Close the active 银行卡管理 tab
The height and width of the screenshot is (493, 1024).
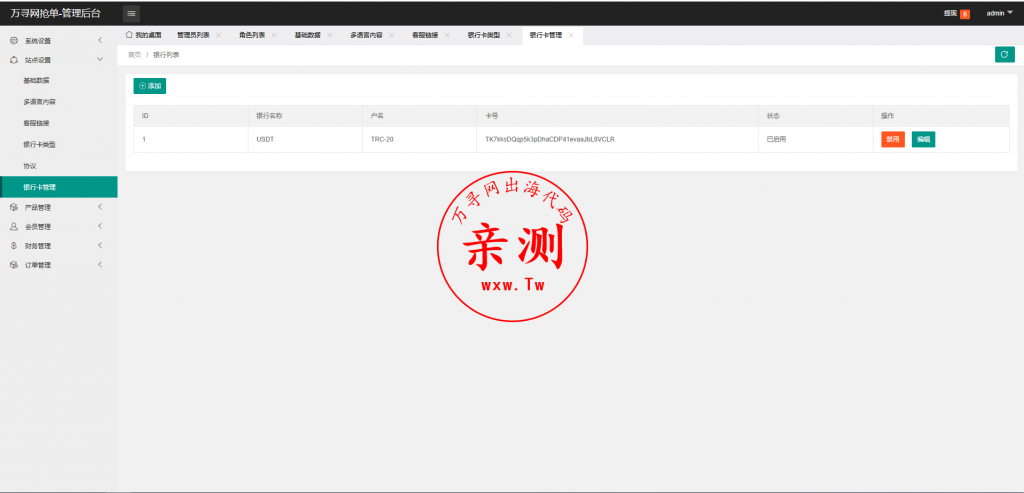(571, 35)
